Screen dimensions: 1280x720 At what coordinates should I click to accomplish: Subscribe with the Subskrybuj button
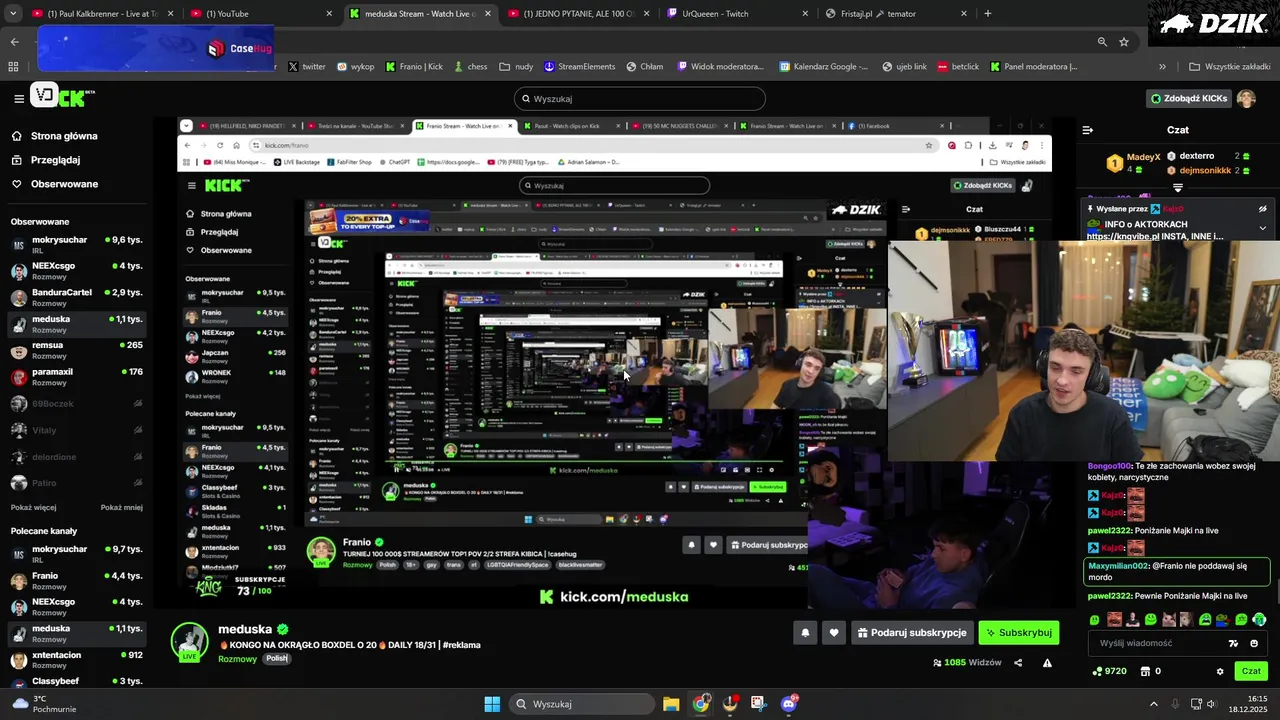click(x=1018, y=632)
